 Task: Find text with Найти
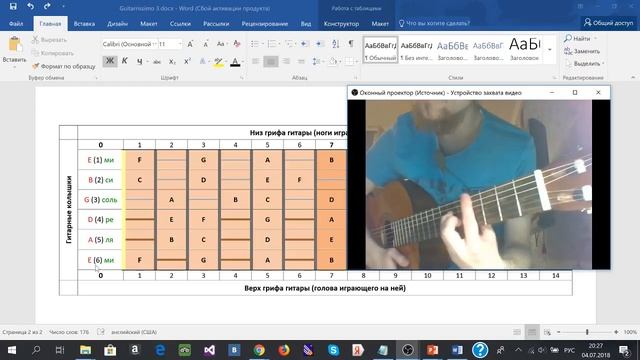coord(580,38)
